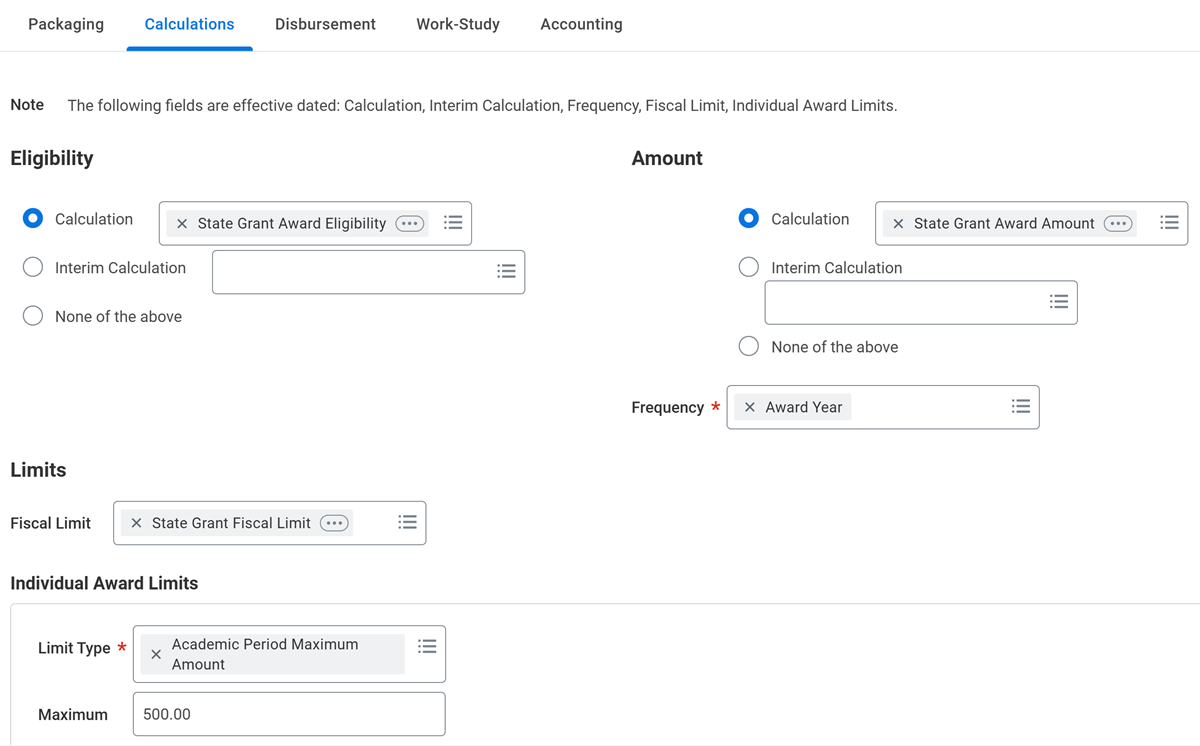The height and width of the screenshot is (746, 1200).
Task: Open prompt list icon for Eligibility Interim Calculation
Action: pos(507,271)
